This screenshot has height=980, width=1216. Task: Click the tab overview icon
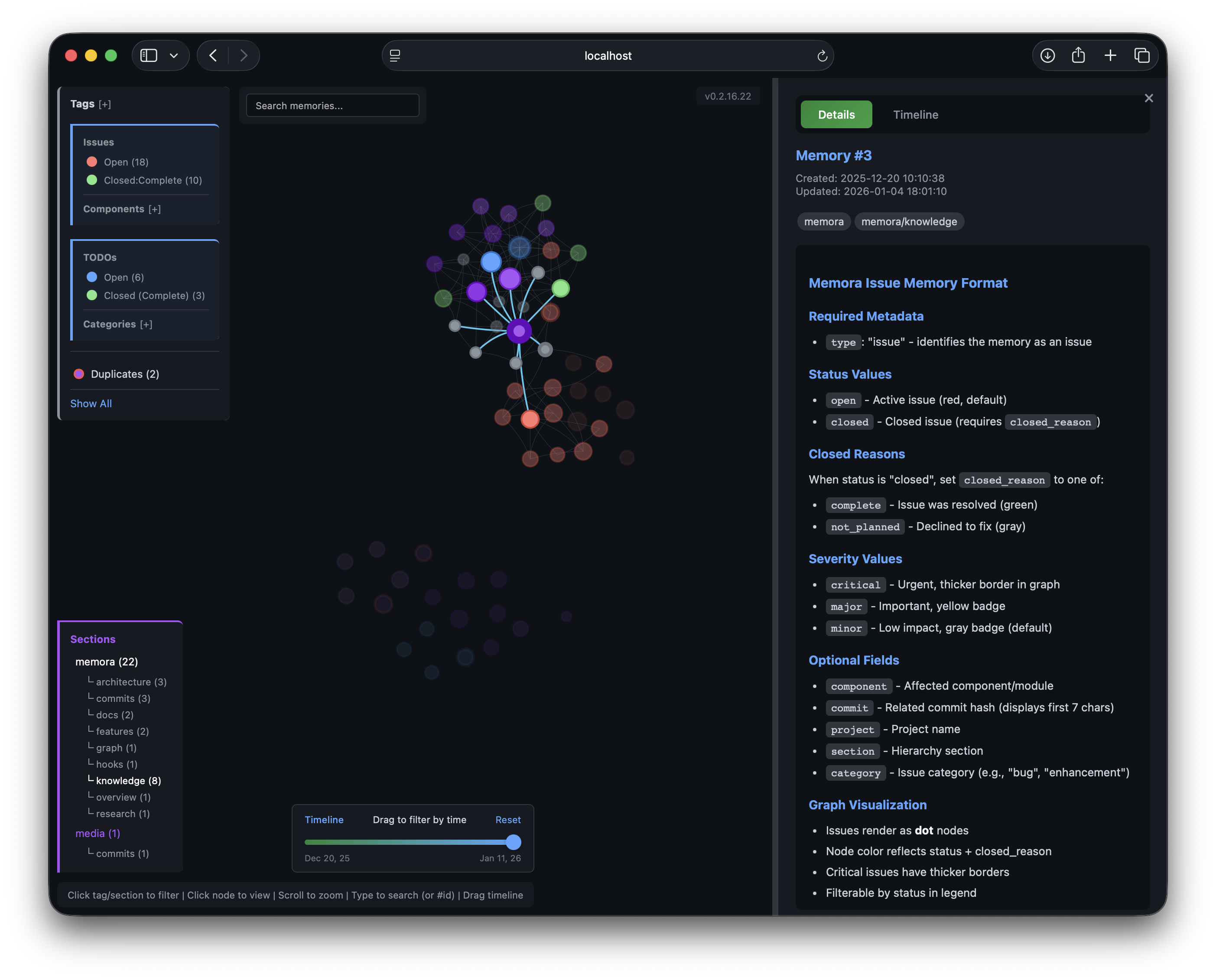click(1141, 55)
